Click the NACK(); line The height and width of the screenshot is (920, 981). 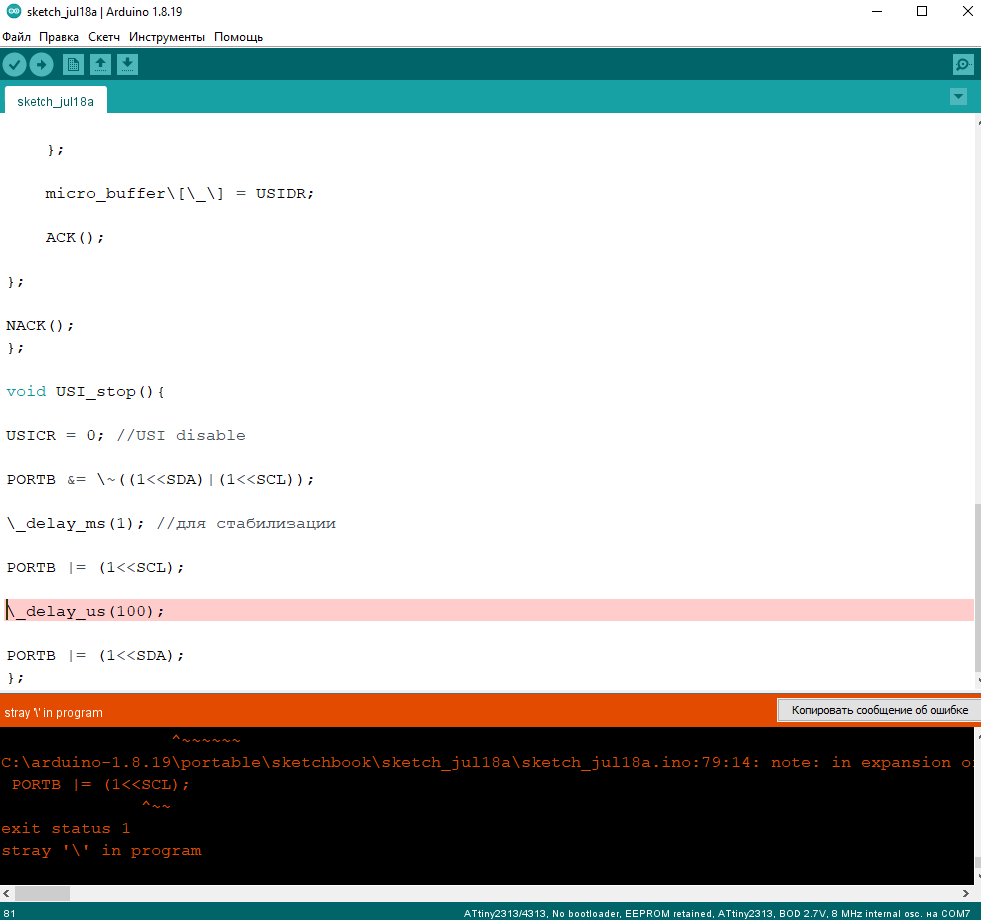(40, 325)
